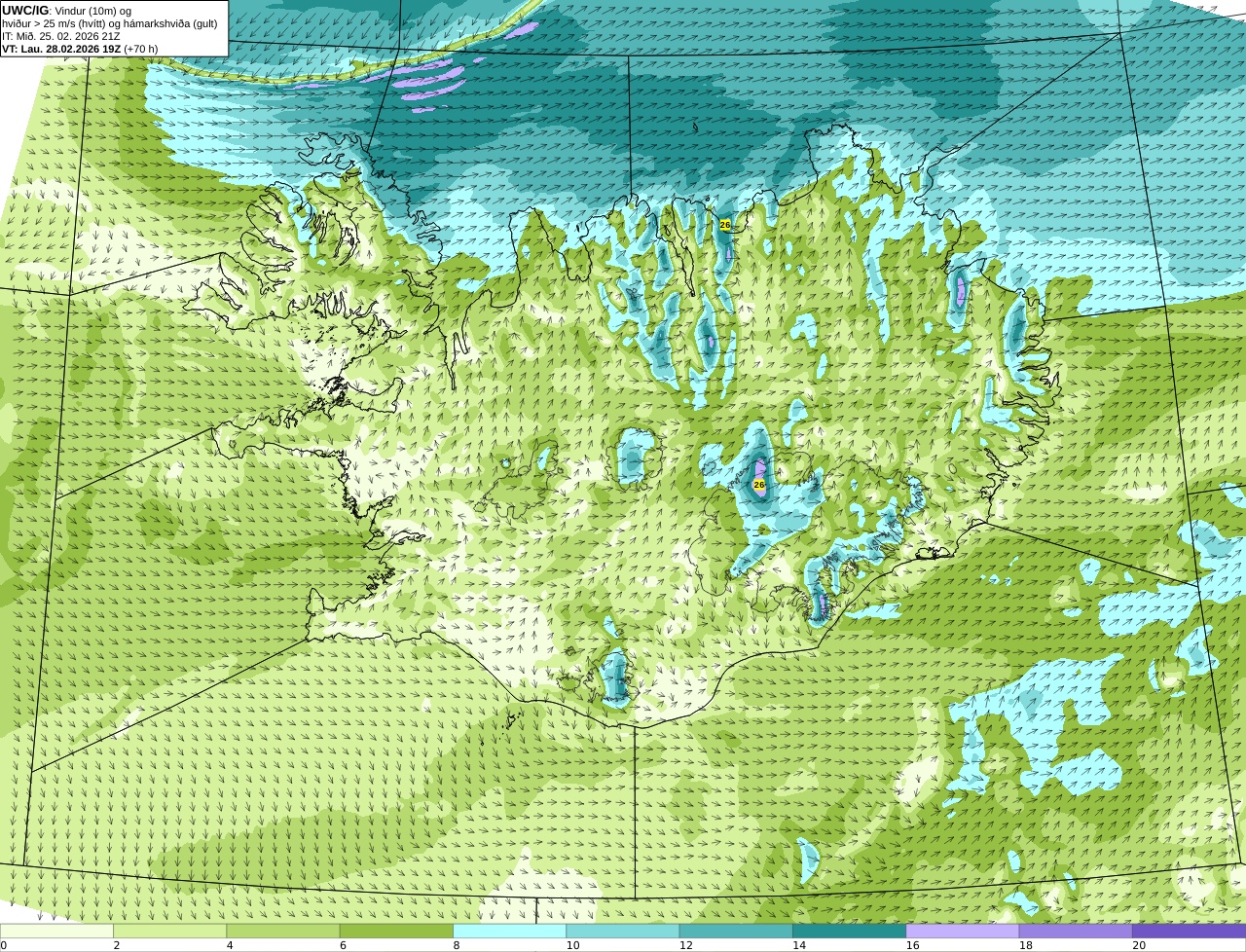Click the 6–8 m/s green legend swatch
The height and width of the screenshot is (952, 1246).
point(396,931)
